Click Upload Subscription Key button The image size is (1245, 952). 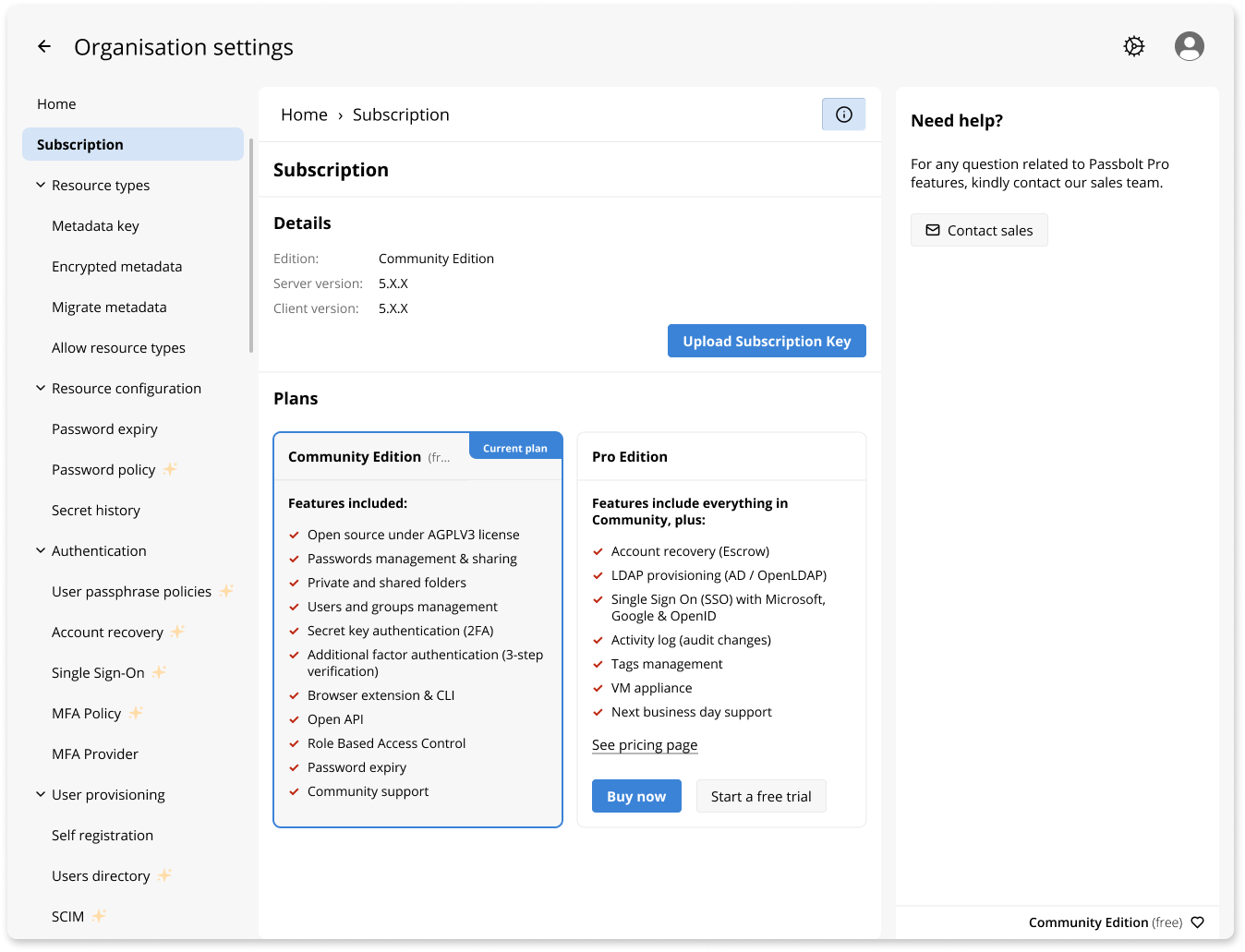coord(767,341)
